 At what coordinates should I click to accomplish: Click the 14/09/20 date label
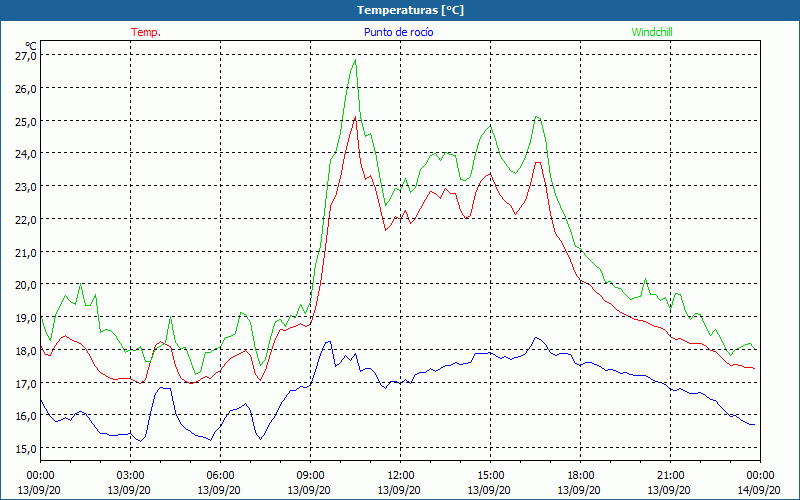point(760,490)
